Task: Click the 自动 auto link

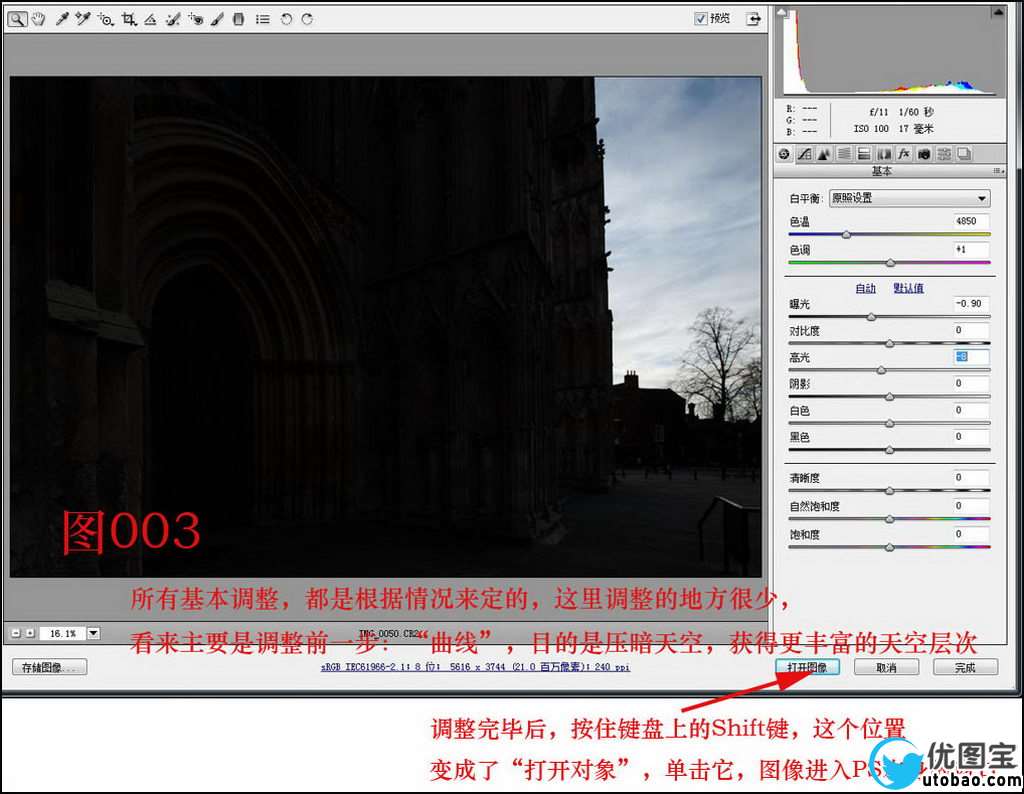Action: (865, 288)
